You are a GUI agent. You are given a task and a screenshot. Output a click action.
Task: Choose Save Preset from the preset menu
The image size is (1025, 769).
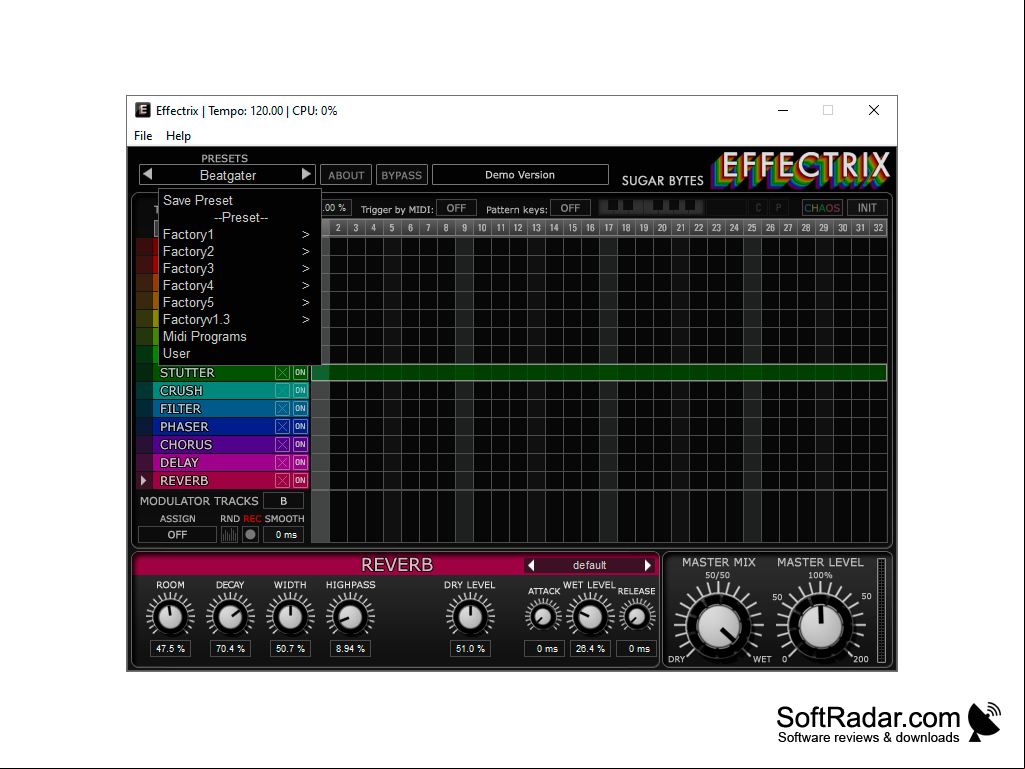pyautogui.click(x=239, y=200)
